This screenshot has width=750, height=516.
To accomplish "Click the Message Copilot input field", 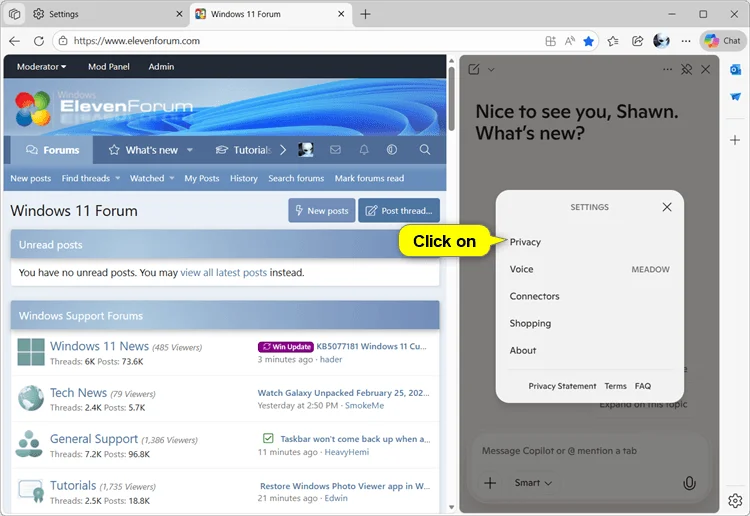I will tap(589, 450).
